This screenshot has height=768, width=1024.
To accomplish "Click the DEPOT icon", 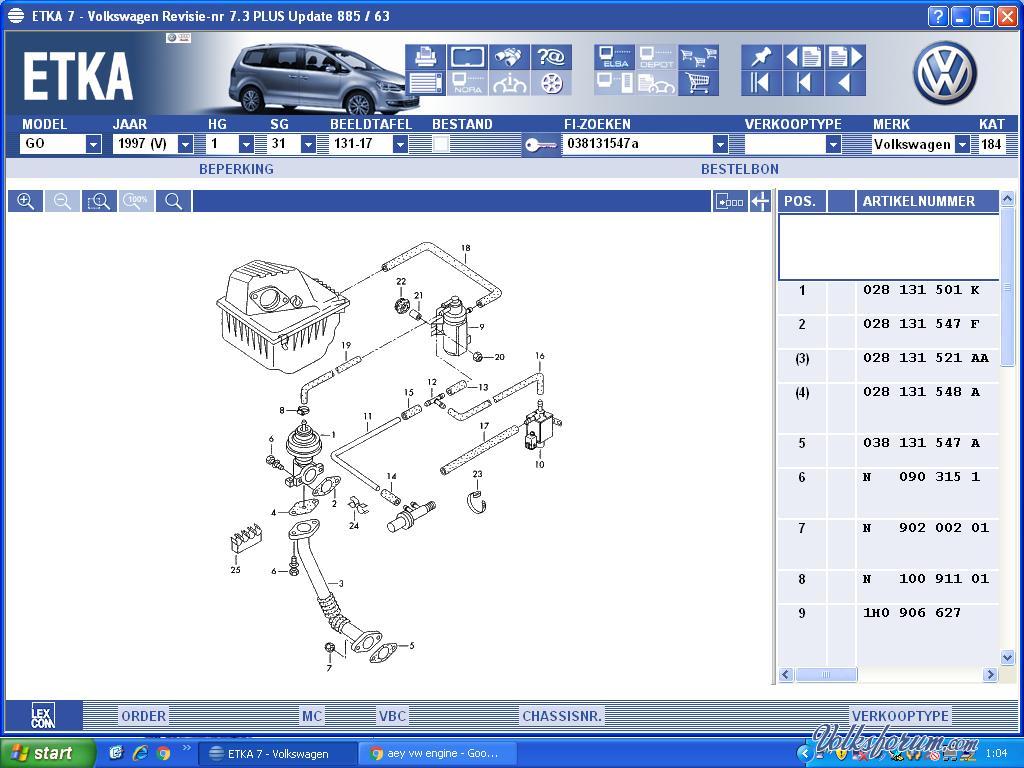I will 656,57.
